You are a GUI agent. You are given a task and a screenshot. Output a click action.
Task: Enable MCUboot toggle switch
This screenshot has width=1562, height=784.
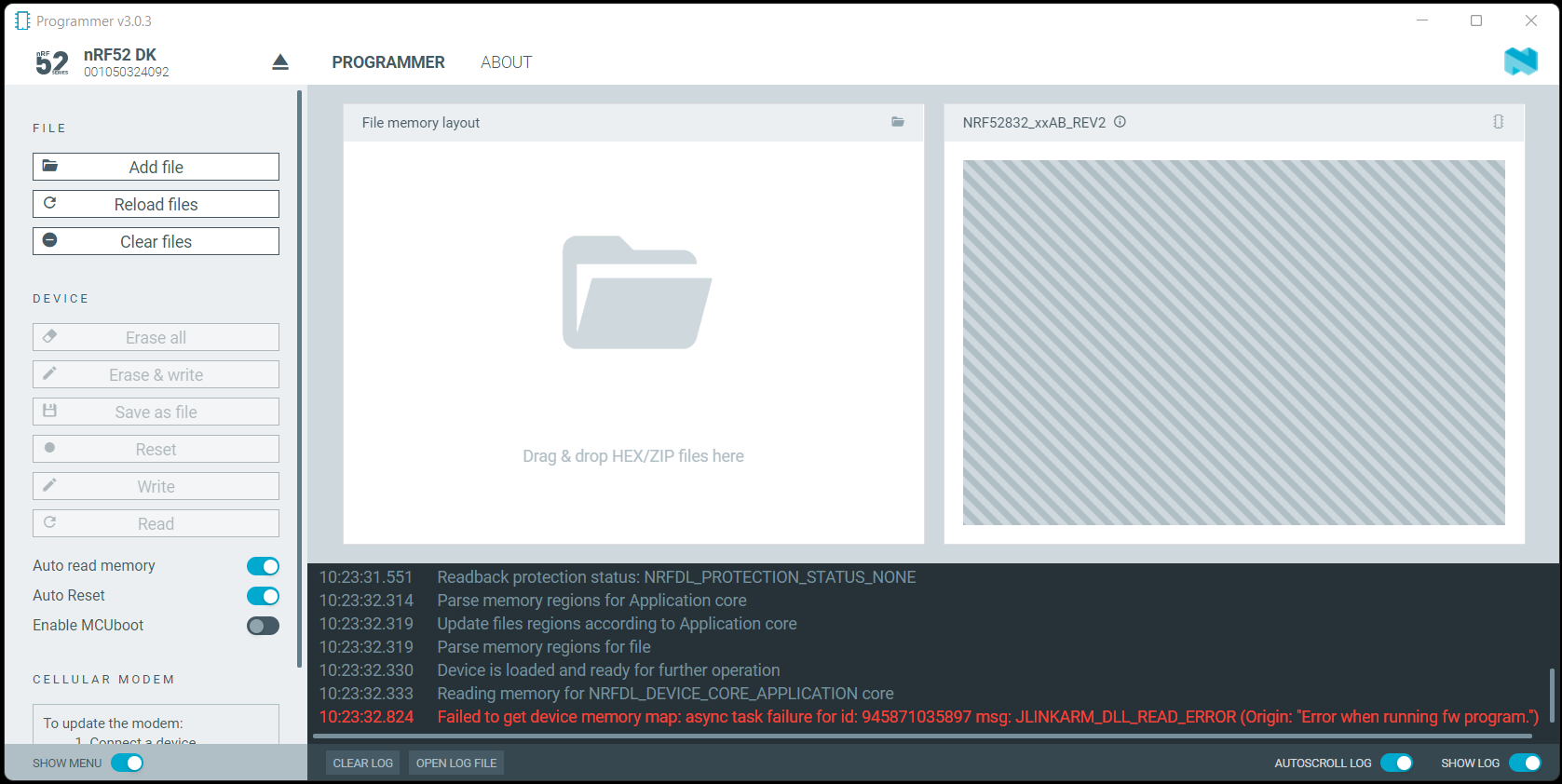[x=263, y=626]
